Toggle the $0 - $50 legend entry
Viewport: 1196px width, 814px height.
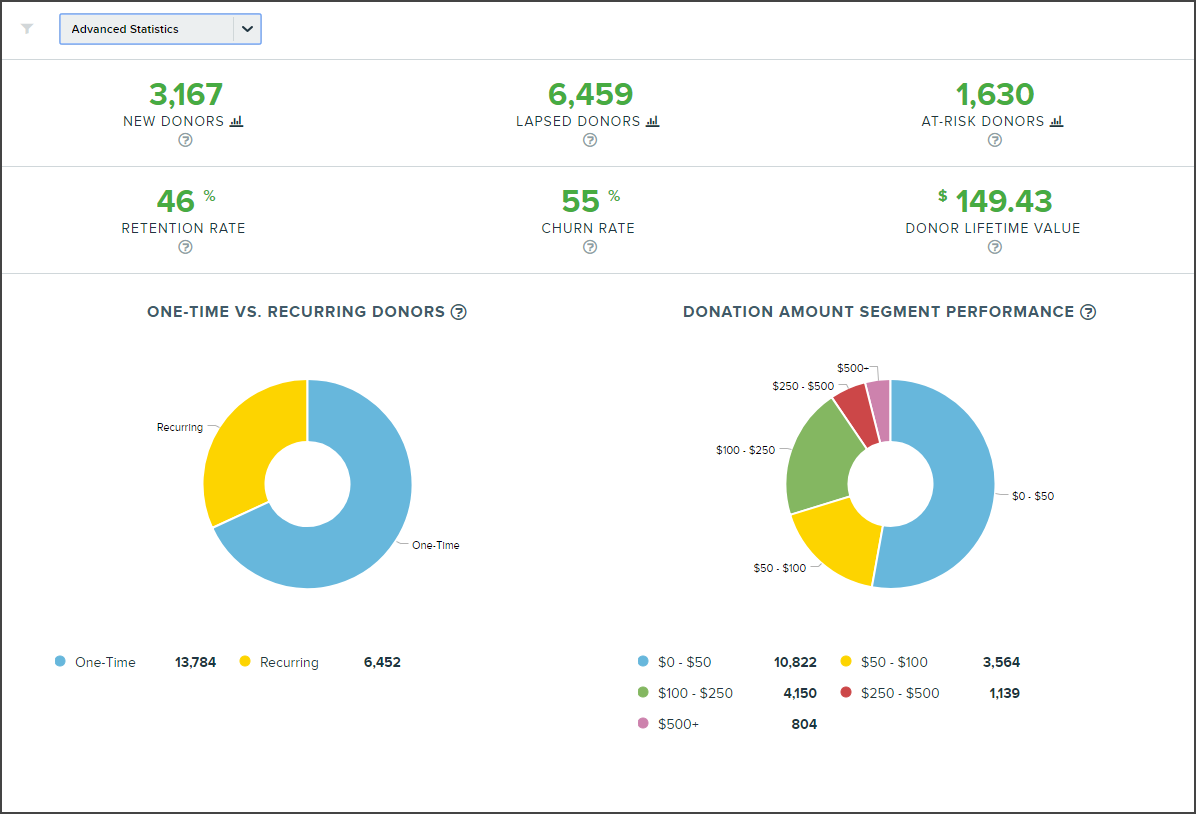[684, 662]
